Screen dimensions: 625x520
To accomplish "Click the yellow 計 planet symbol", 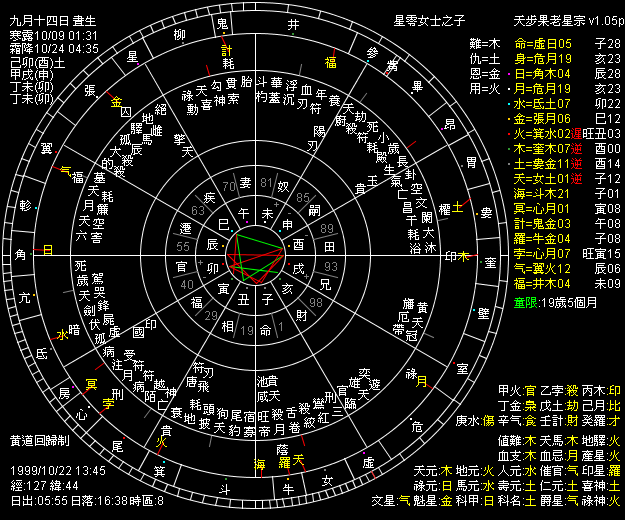I will pyautogui.click(x=226, y=47).
